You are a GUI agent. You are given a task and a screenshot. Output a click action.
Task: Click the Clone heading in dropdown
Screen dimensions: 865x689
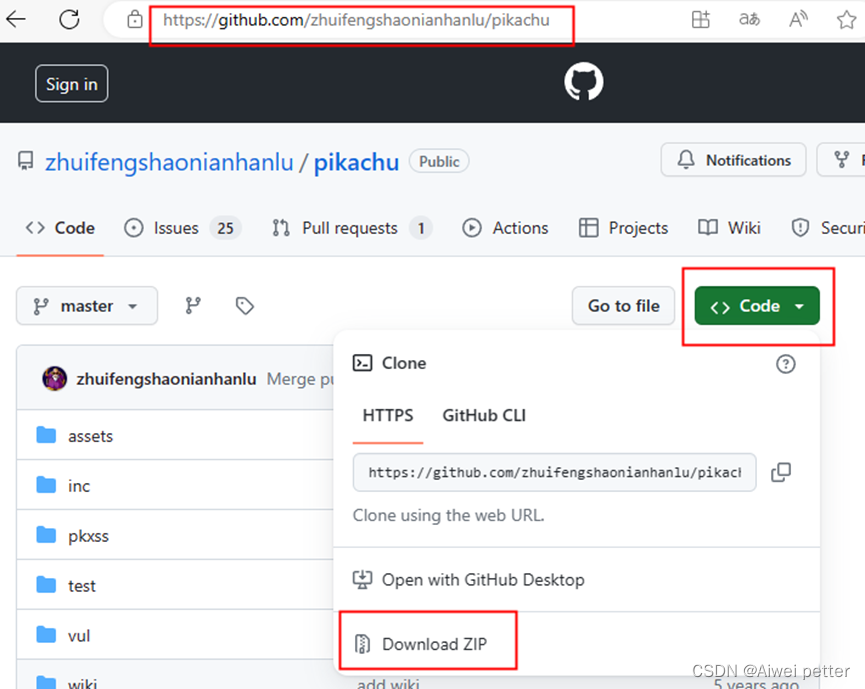tap(404, 363)
